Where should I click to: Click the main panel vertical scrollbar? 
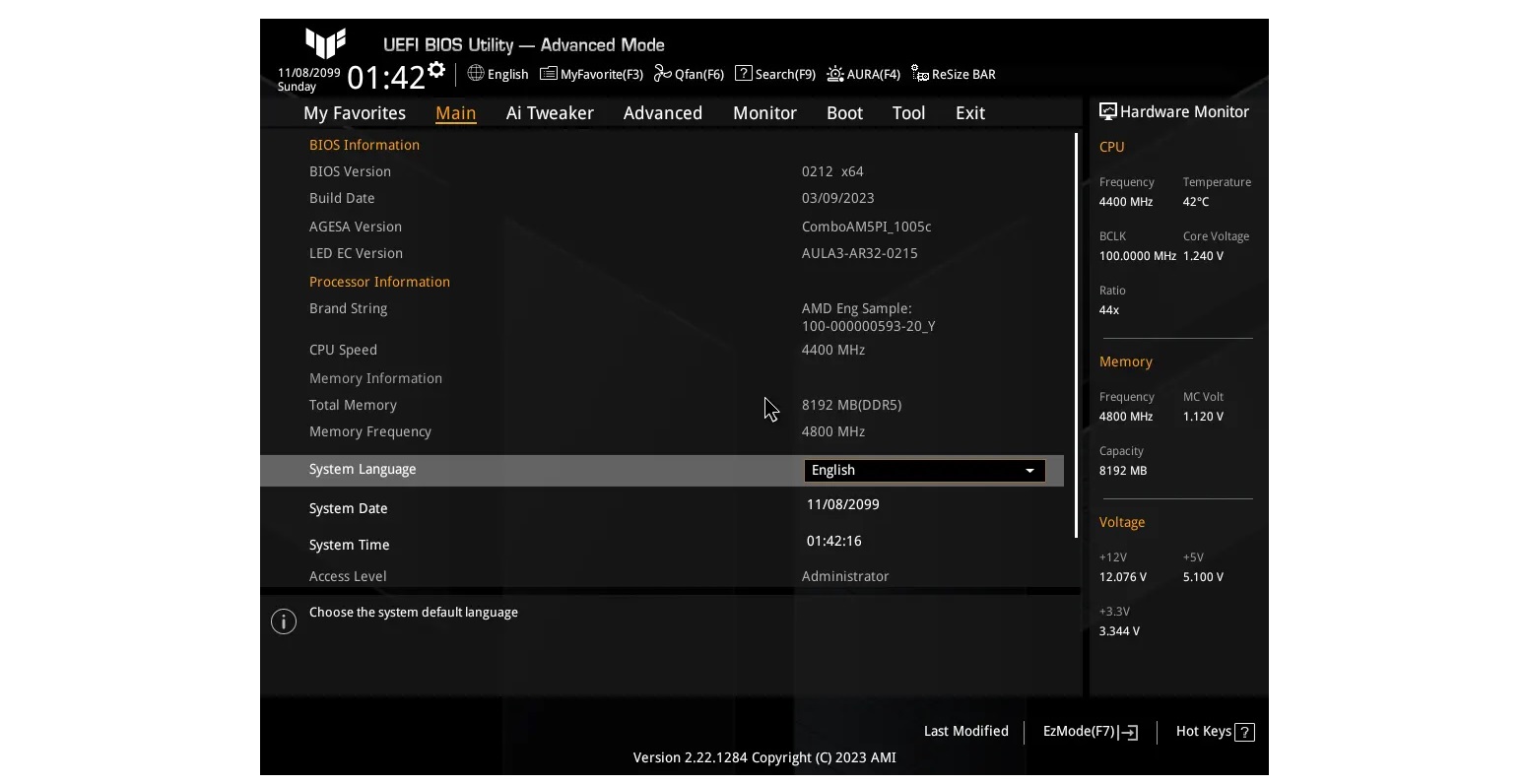coord(1076,335)
